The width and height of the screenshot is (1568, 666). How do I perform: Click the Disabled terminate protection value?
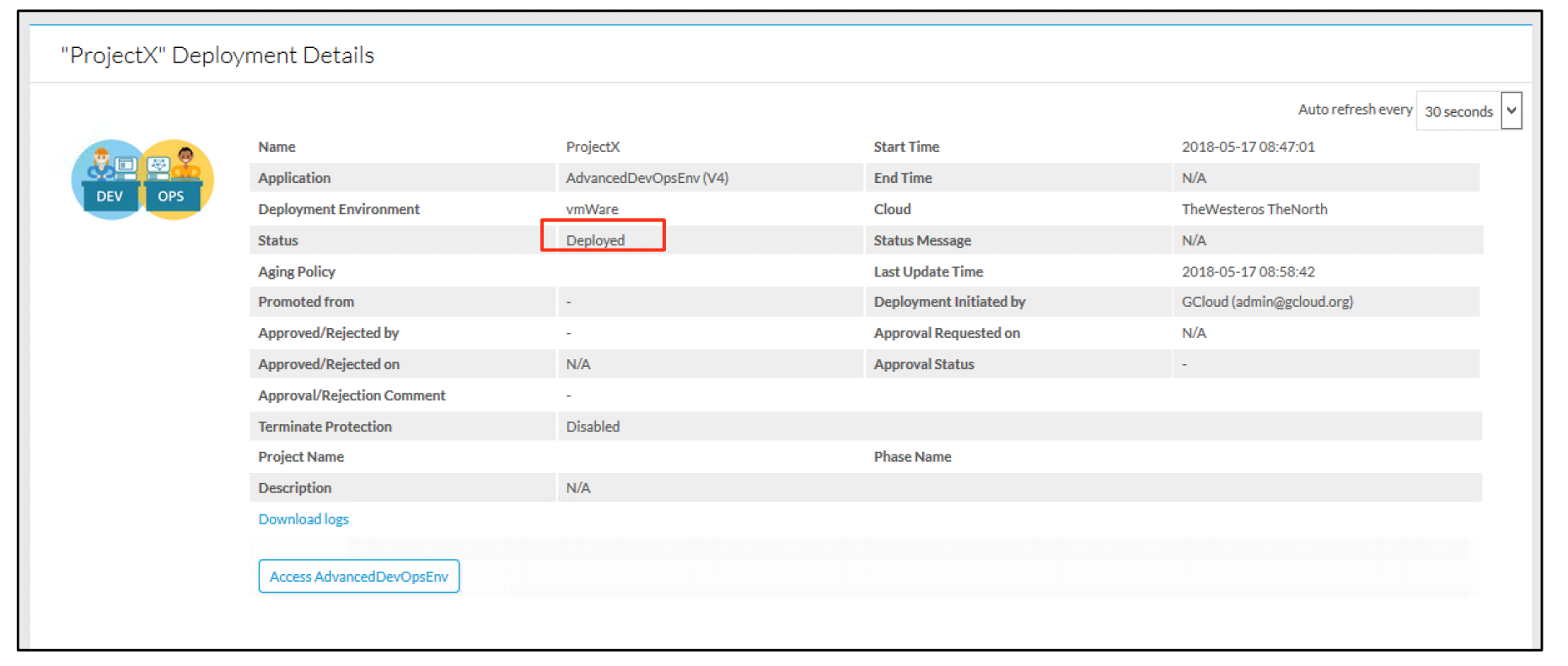(593, 427)
